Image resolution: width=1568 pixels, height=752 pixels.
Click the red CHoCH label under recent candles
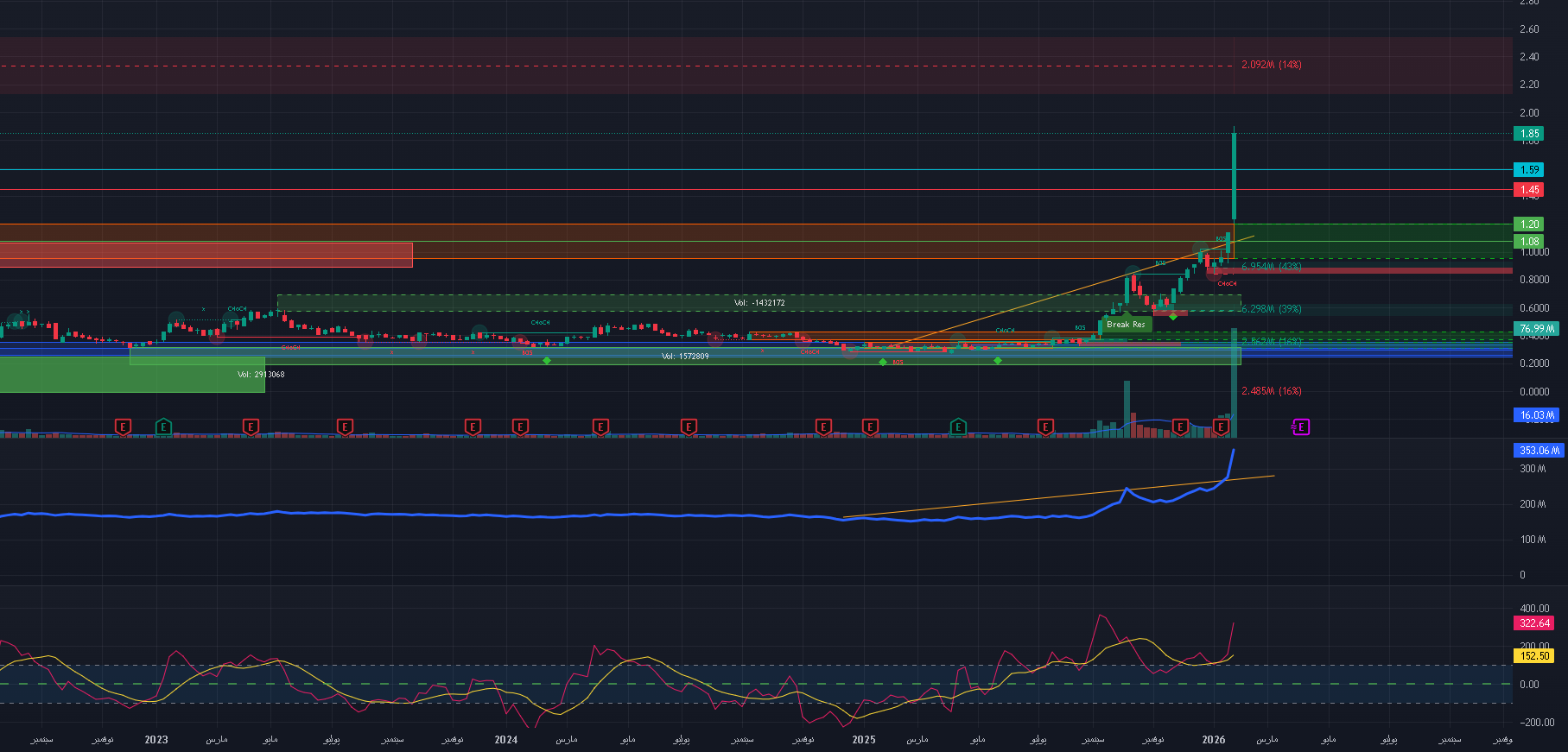pyautogui.click(x=1227, y=284)
